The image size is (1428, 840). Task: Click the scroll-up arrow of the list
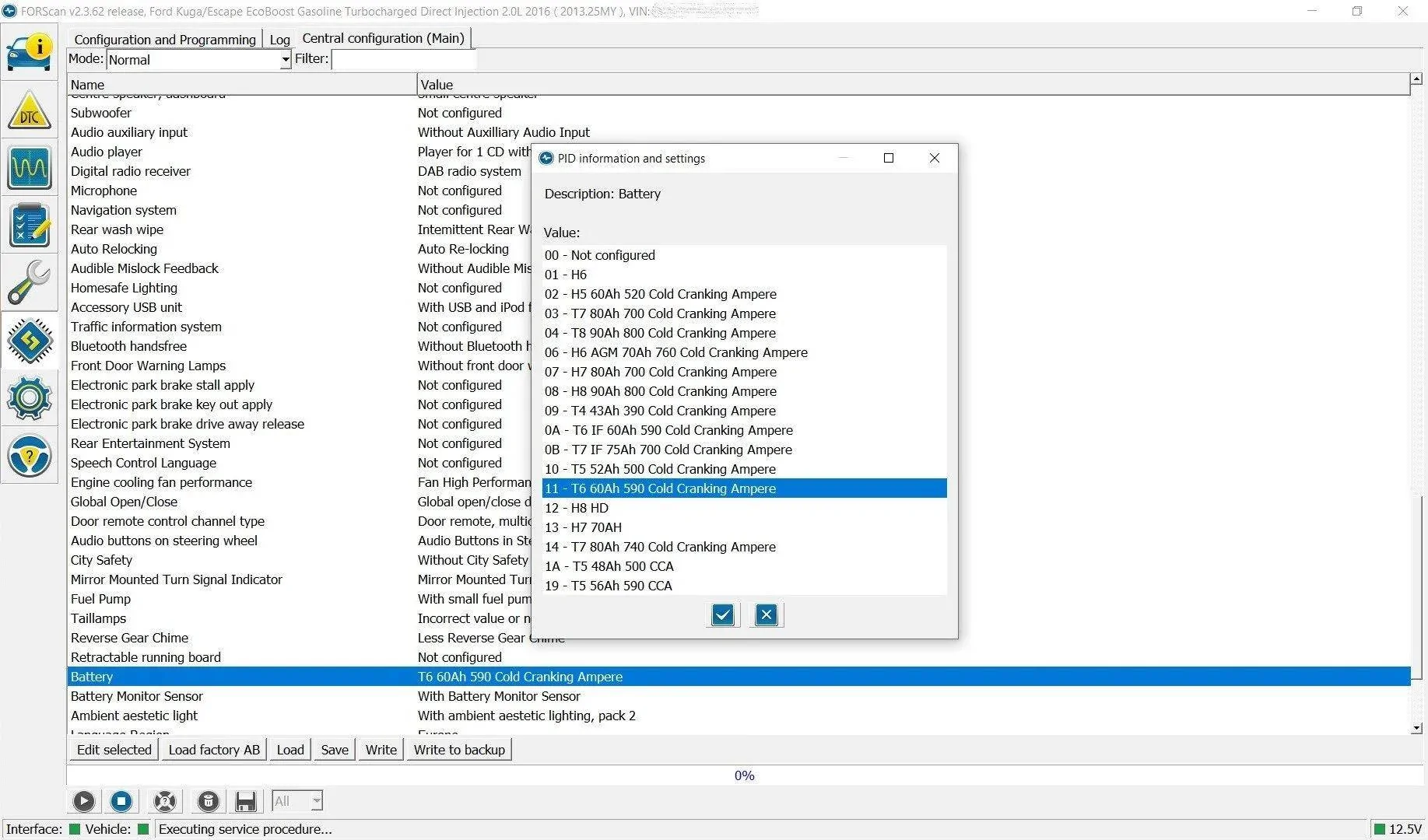point(1417,79)
